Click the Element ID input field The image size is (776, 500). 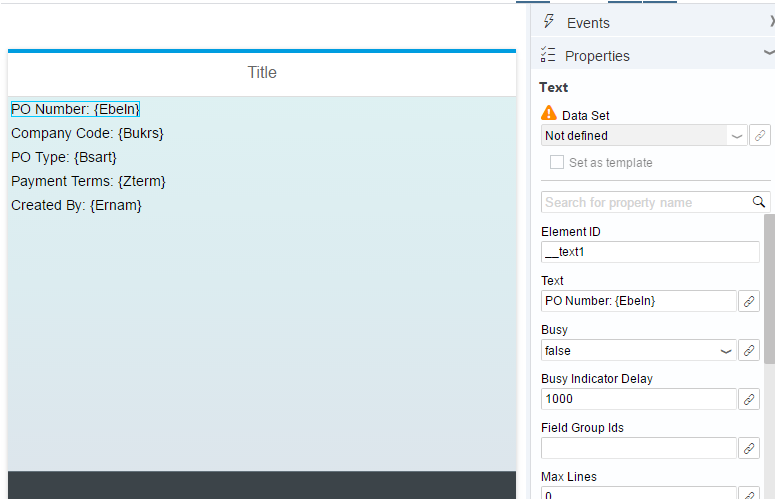pos(650,252)
